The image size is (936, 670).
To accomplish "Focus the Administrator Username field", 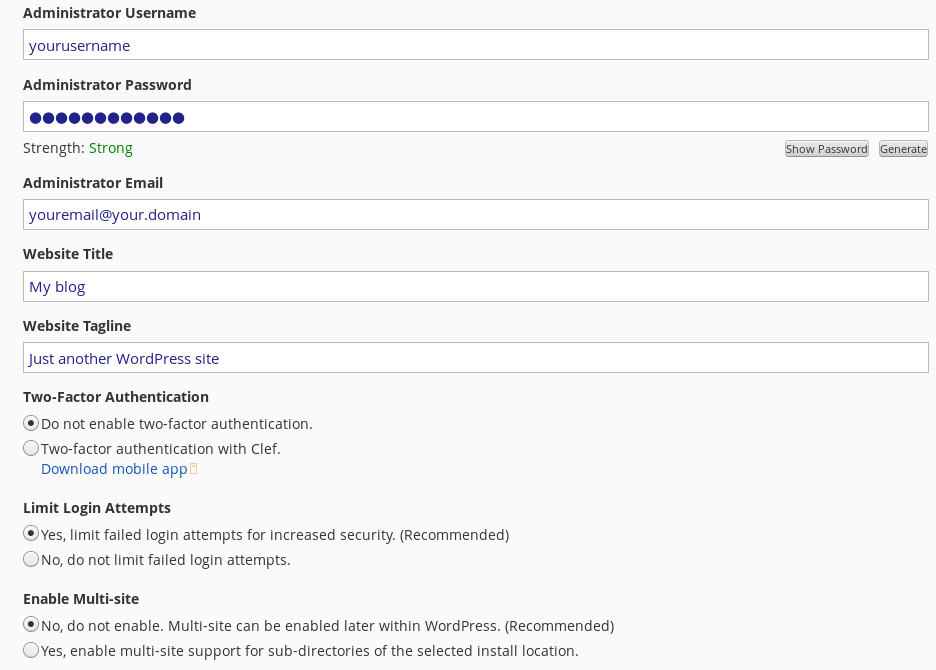I will [x=476, y=45].
